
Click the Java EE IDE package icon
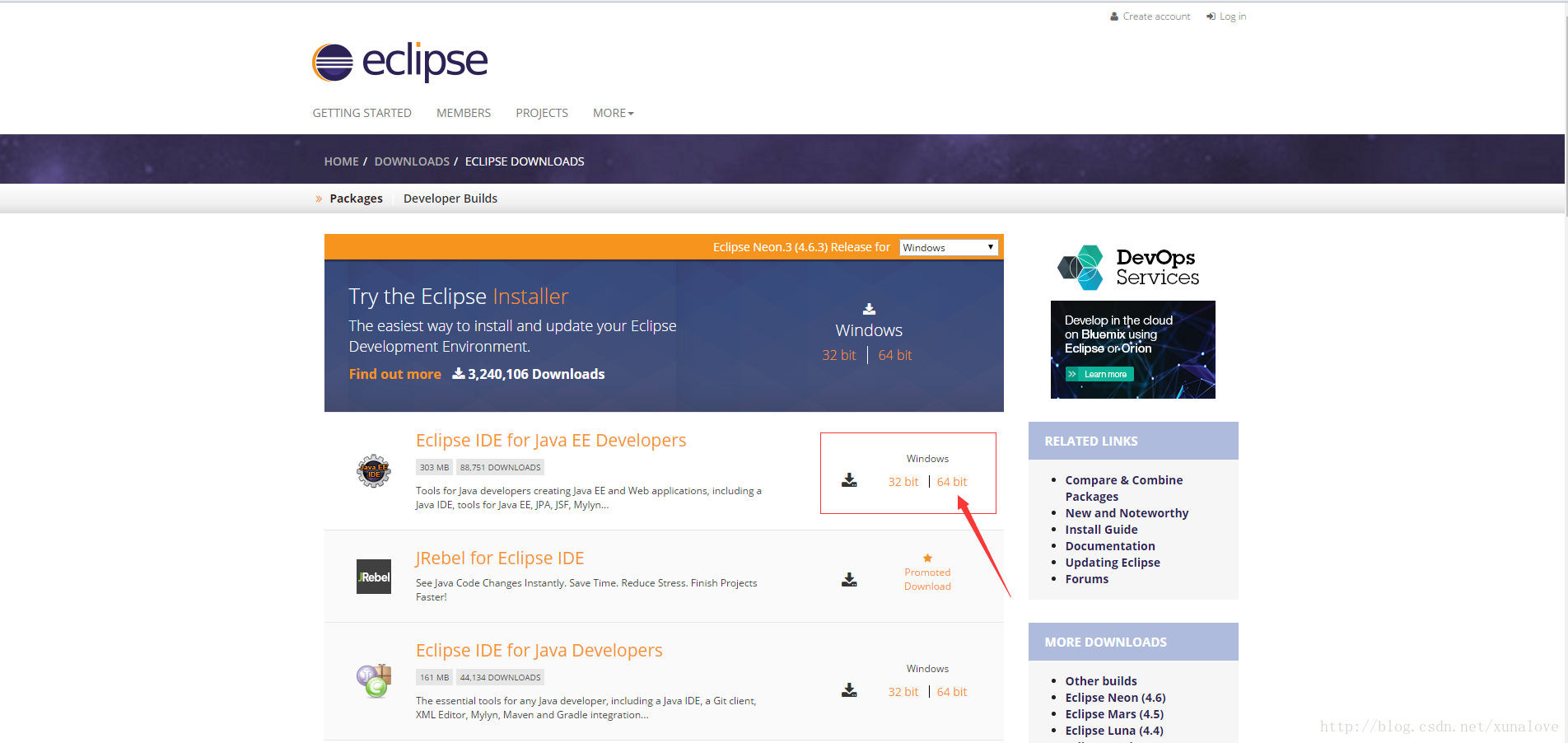(x=374, y=471)
